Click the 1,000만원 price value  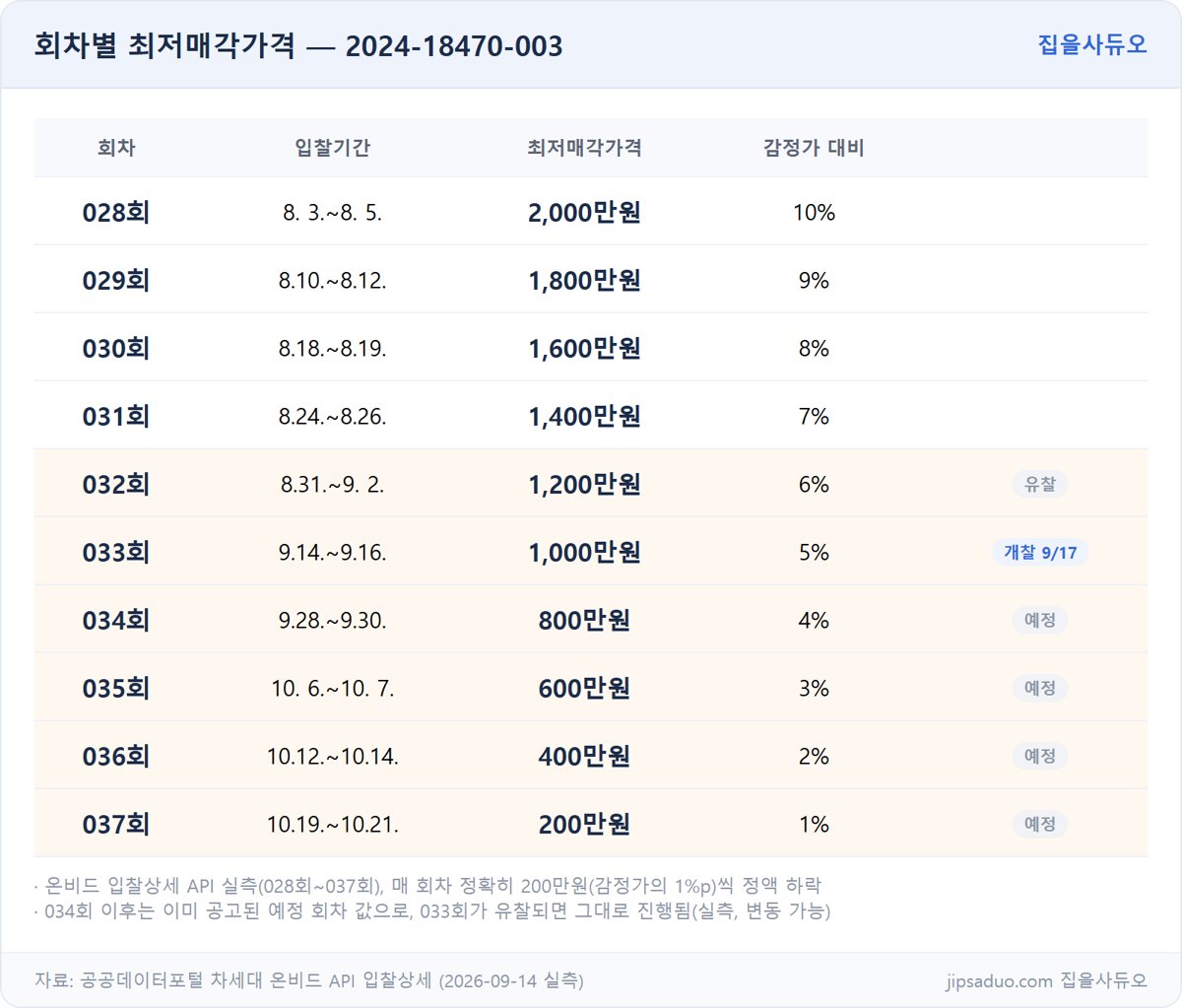coord(585,552)
